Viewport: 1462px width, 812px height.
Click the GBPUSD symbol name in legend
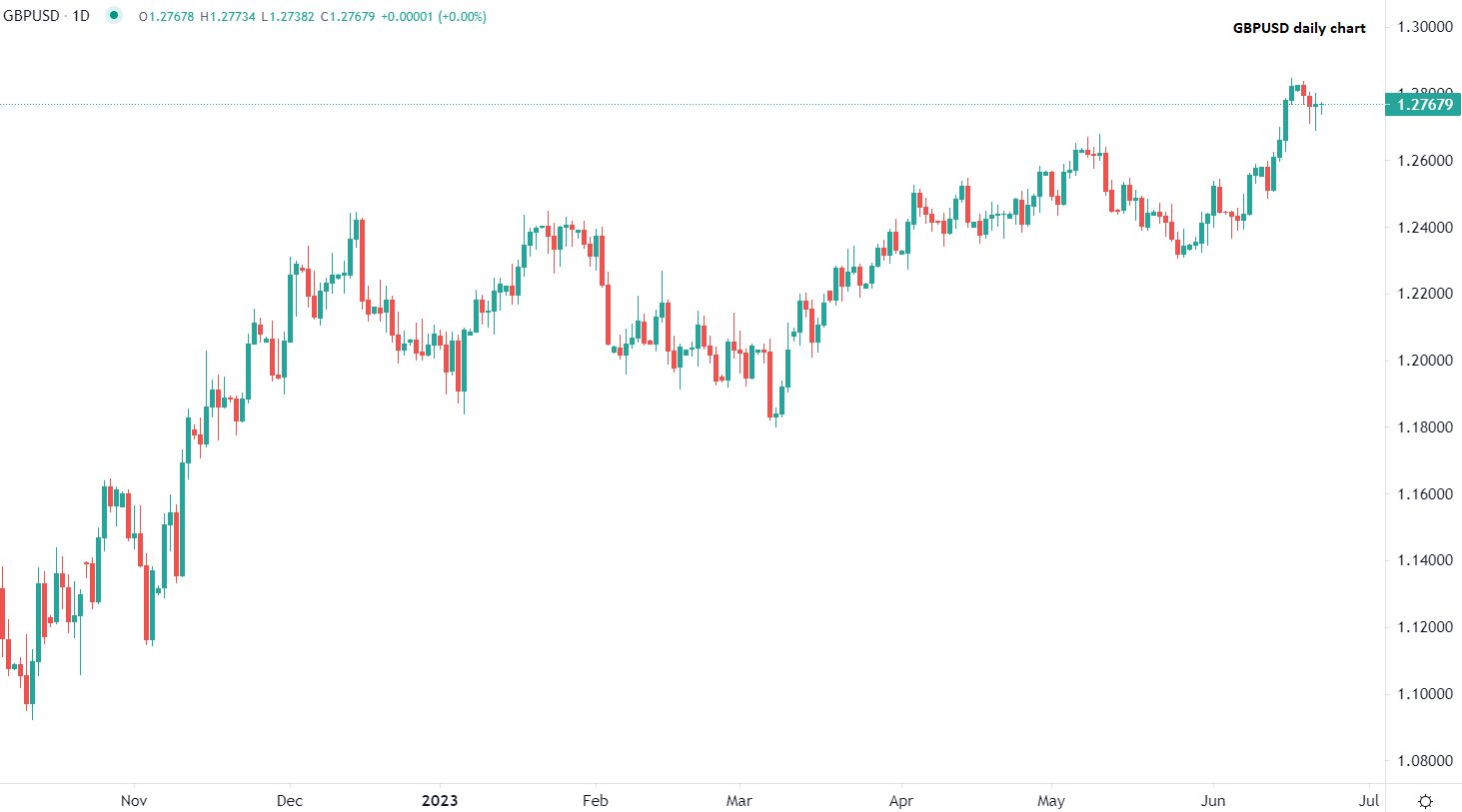click(31, 16)
